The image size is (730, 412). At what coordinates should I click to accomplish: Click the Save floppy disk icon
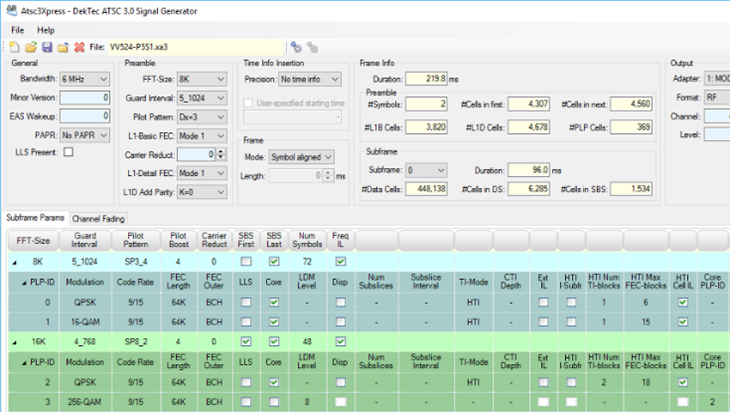(x=47, y=47)
